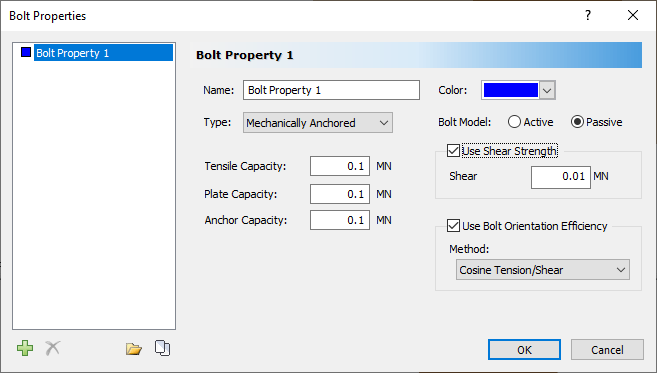Click the Tensile Capacity label

click(245, 166)
